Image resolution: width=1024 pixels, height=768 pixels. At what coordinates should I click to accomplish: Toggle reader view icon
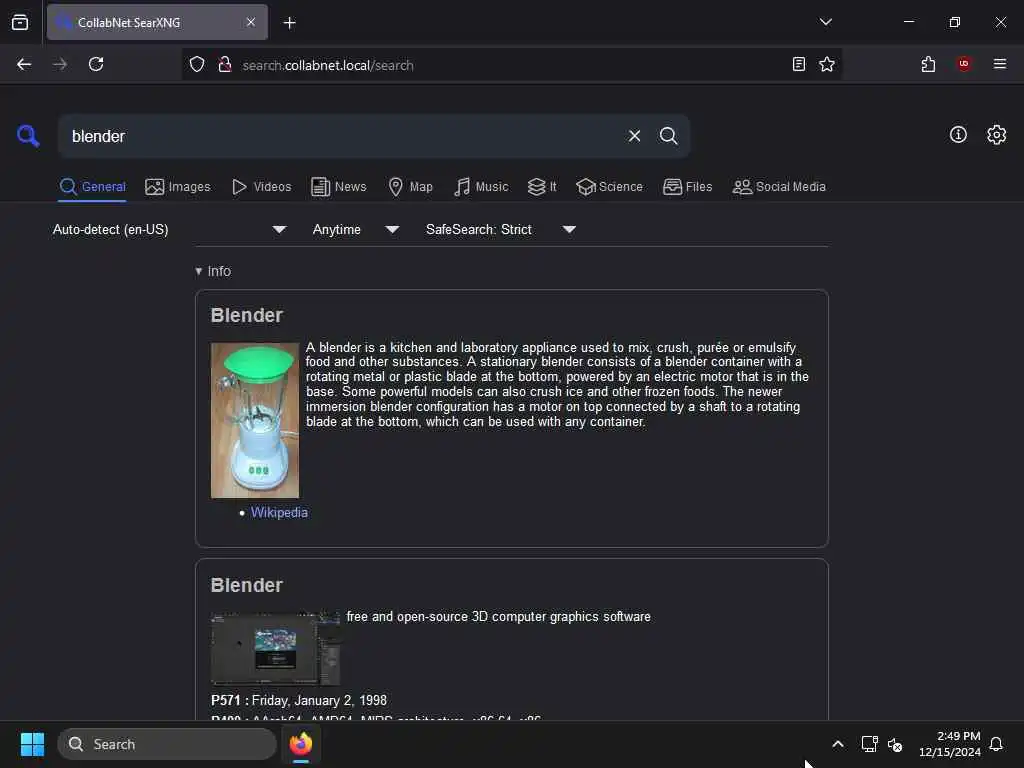[799, 64]
